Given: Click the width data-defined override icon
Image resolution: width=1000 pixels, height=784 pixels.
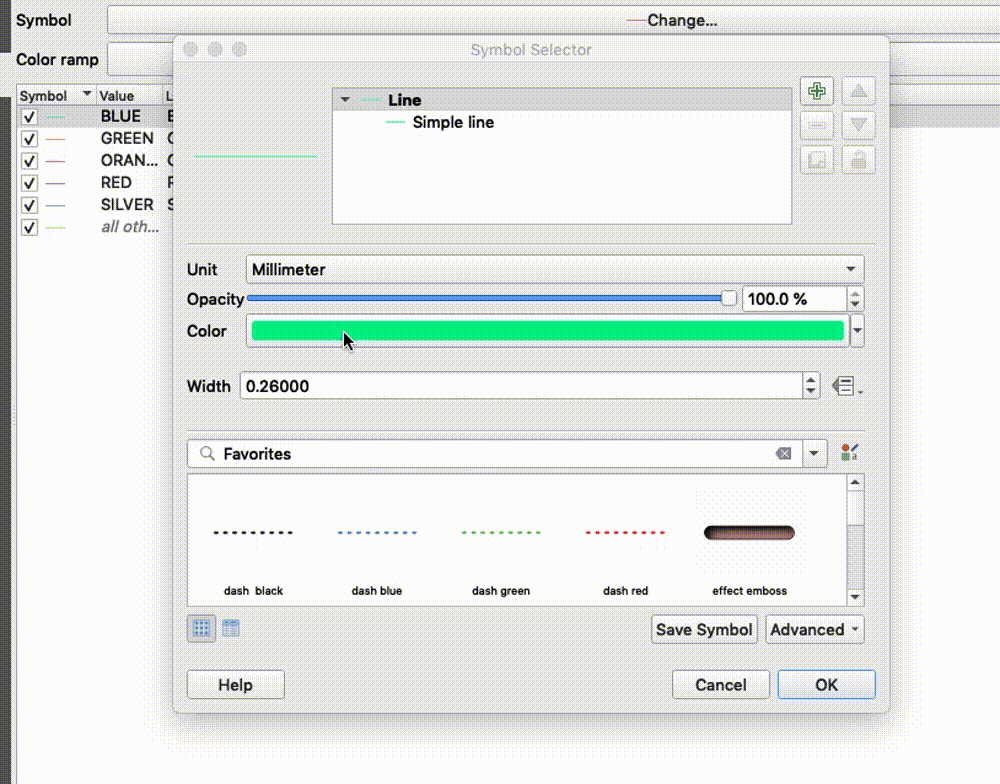Looking at the screenshot, I should click(846, 386).
